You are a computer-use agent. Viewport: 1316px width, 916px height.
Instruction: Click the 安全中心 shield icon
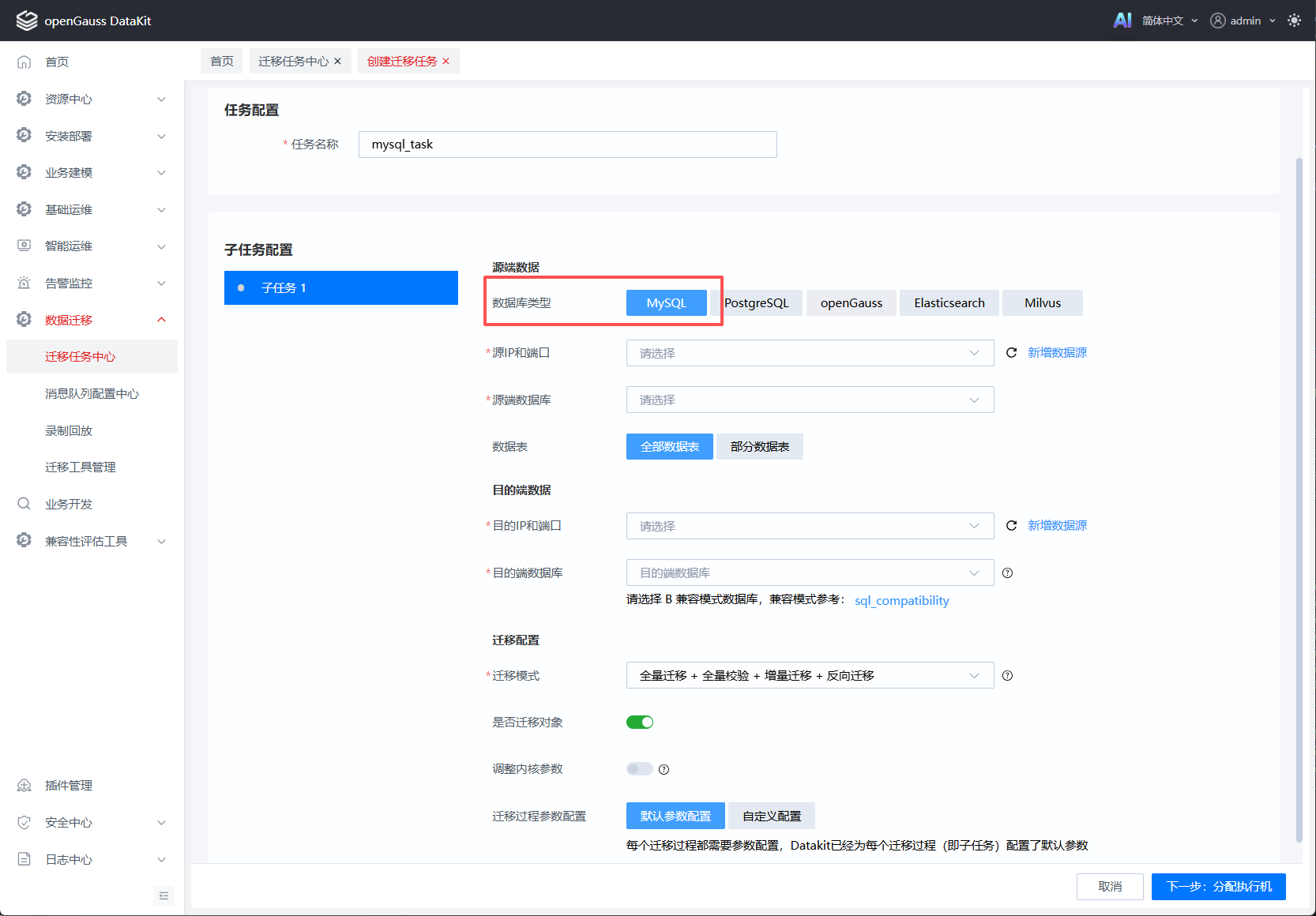[24, 822]
